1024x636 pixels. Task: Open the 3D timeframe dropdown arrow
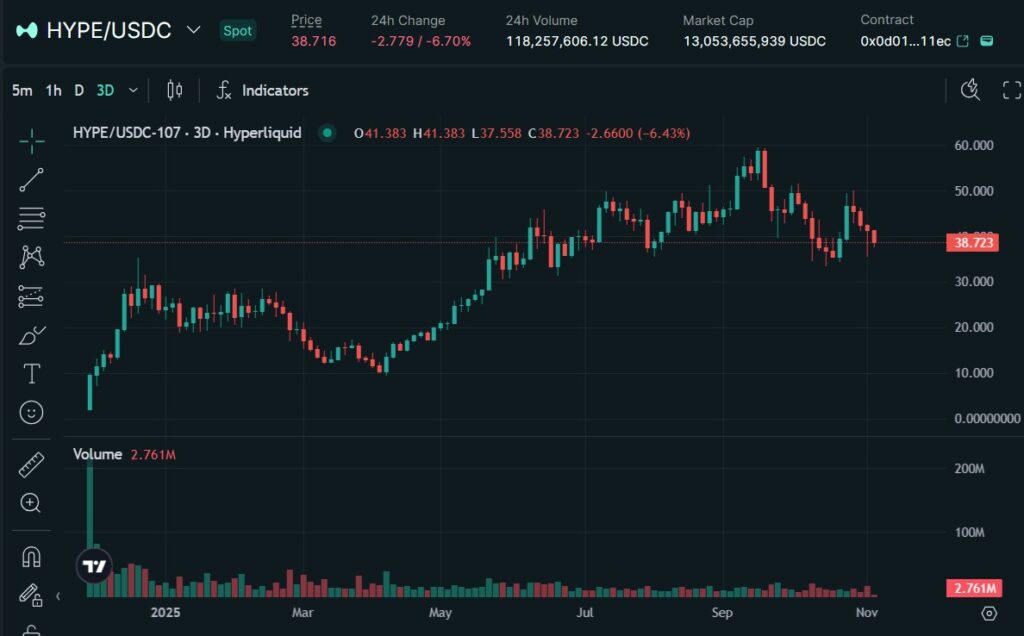pos(131,90)
